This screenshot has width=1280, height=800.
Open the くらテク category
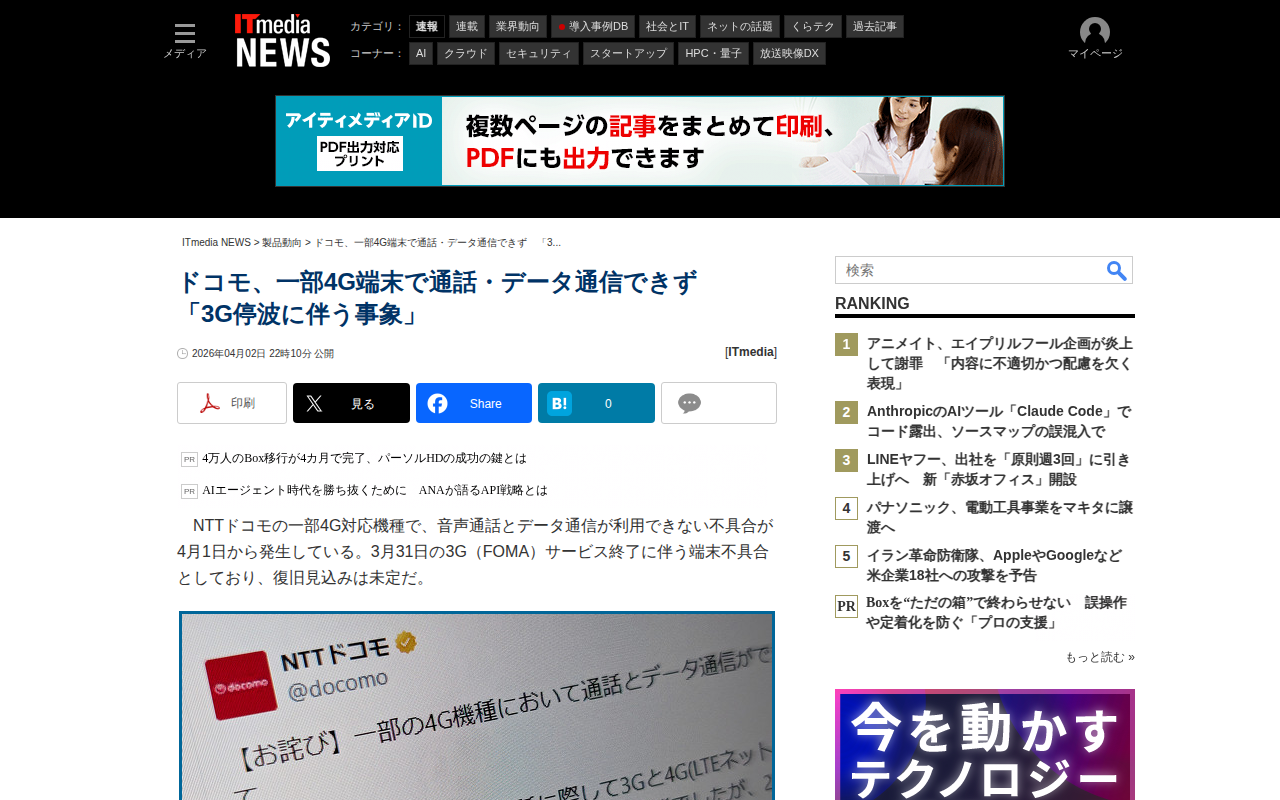pos(813,27)
